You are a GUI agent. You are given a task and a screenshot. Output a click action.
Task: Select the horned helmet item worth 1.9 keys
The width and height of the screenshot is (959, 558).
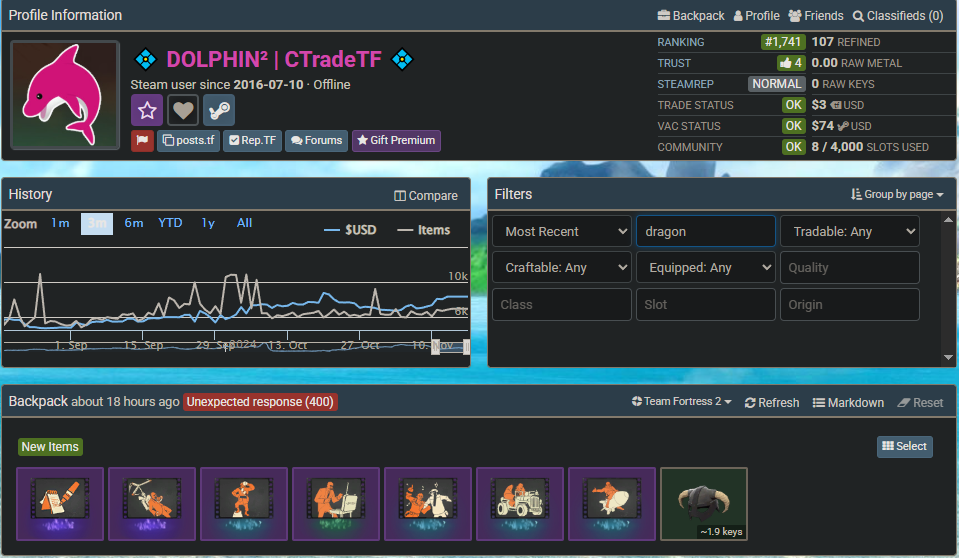(x=704, y=504)
